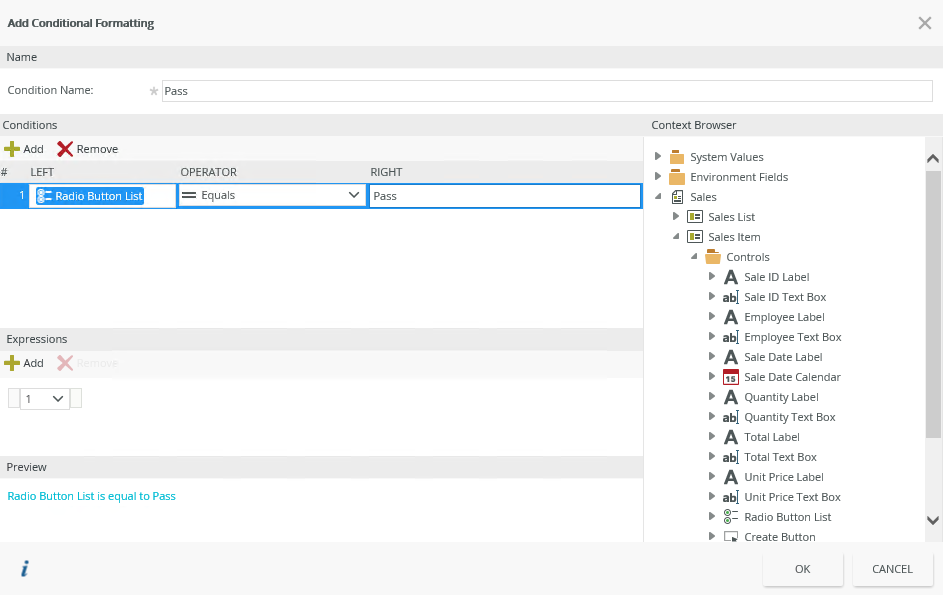Click the Sale Date Calendar icon
This screenshot has height=595, width=943.
tap(730, 377)
